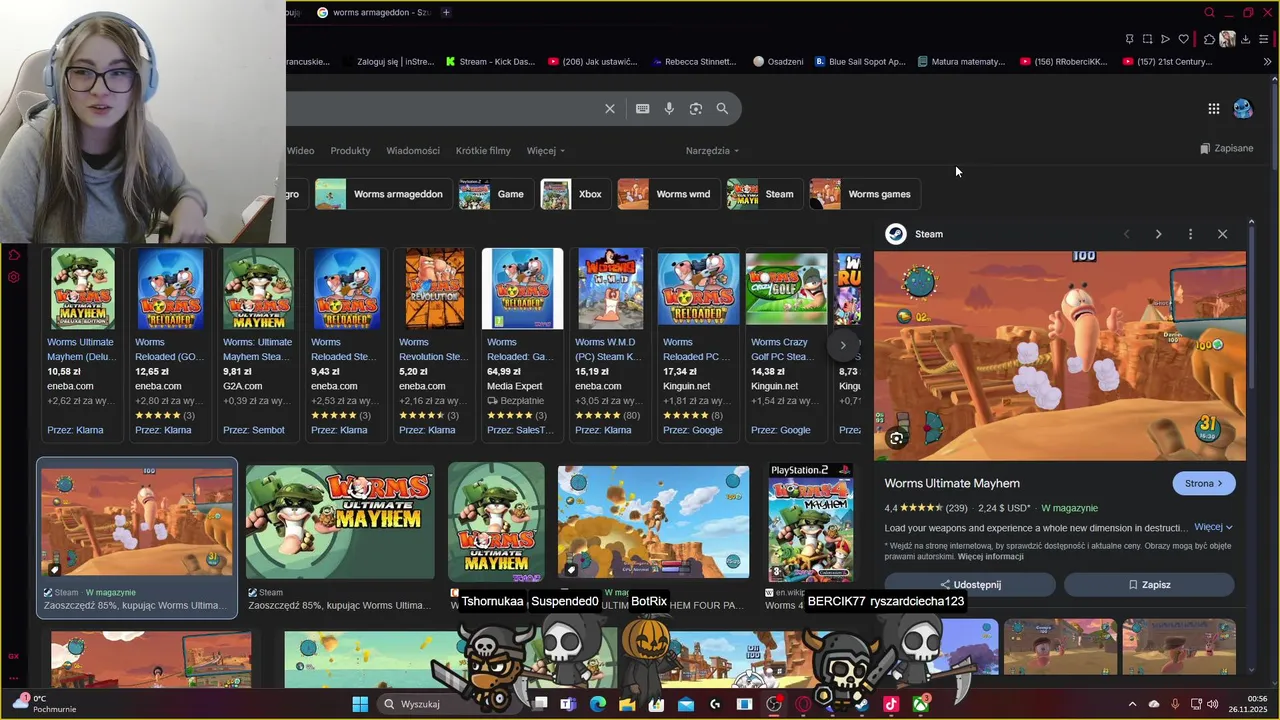This screenshot has height=720, width=1280.
Task: Open Opera GX from taskbar
Action: click(x=803, y=704)
